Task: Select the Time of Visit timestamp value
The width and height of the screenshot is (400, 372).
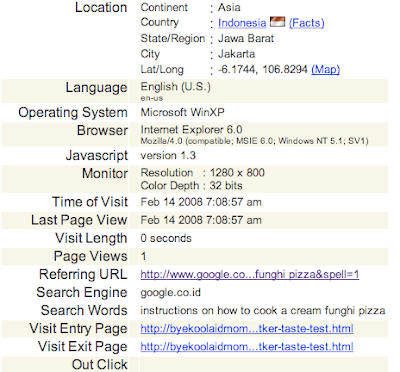Action: coord(201,202)
